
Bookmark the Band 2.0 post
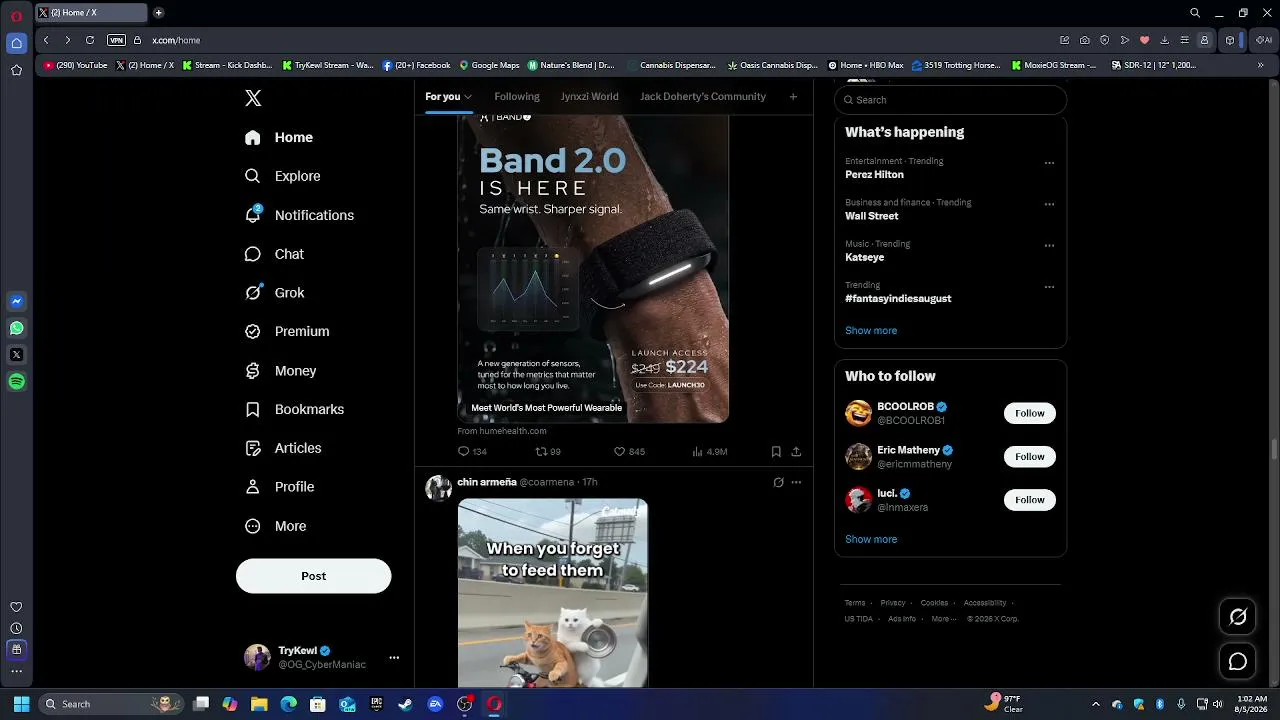point(776,452)
